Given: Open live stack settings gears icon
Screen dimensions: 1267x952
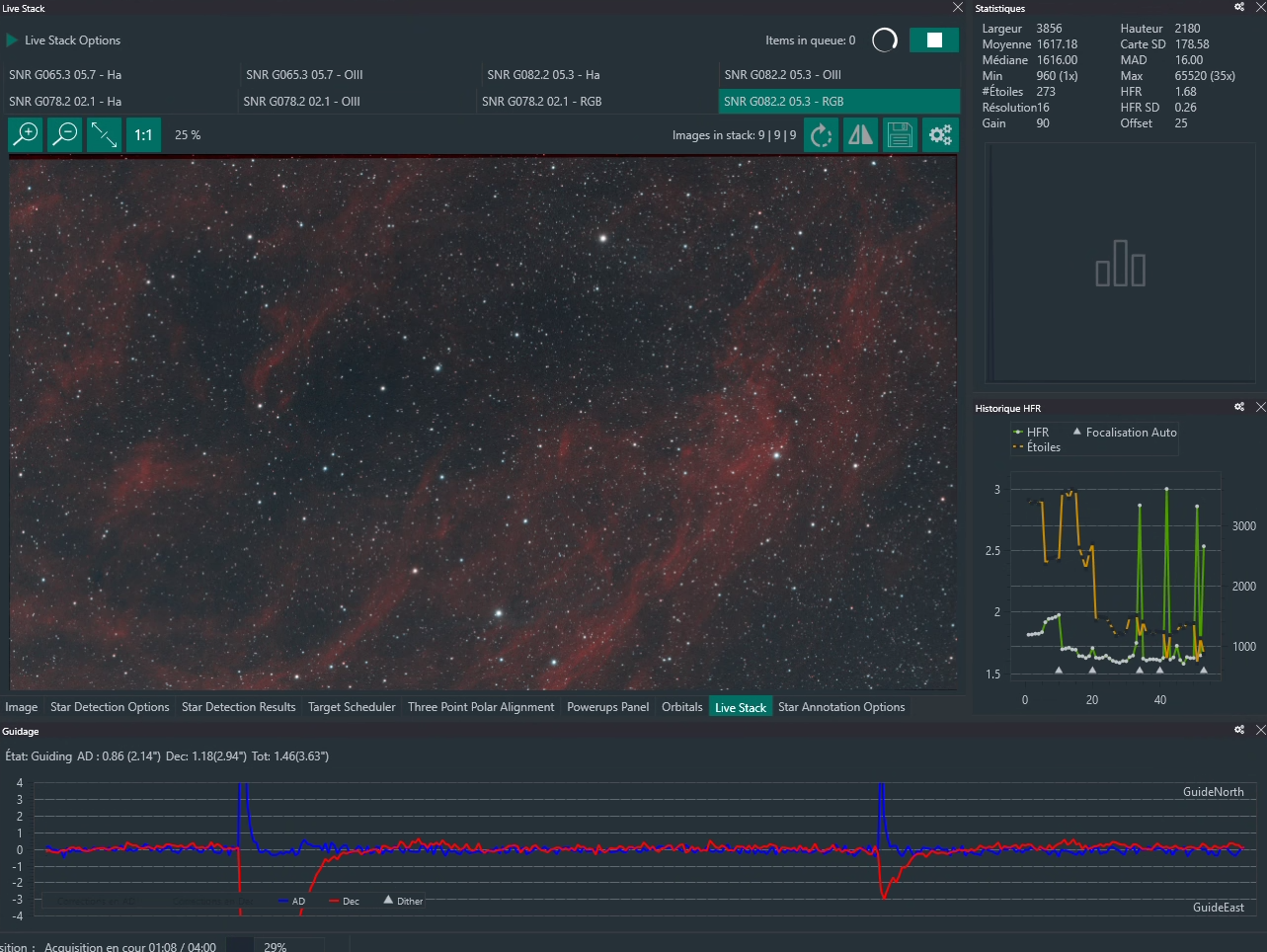Looking at the screenshot, I should coord(940,134).
